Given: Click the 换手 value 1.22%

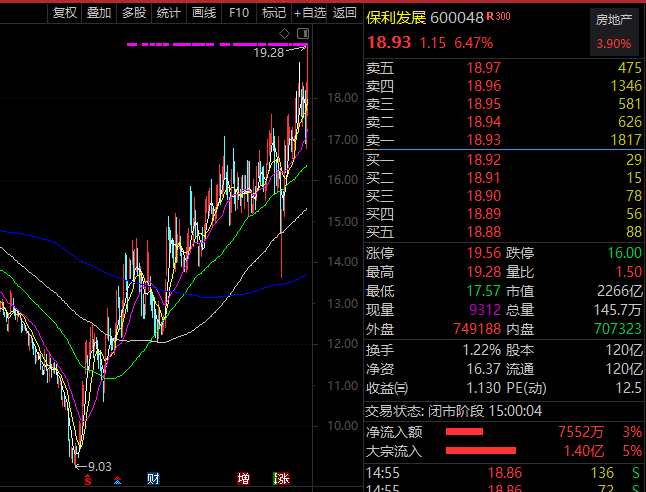Looking at the screenshot, I should (x=482, y=350).
